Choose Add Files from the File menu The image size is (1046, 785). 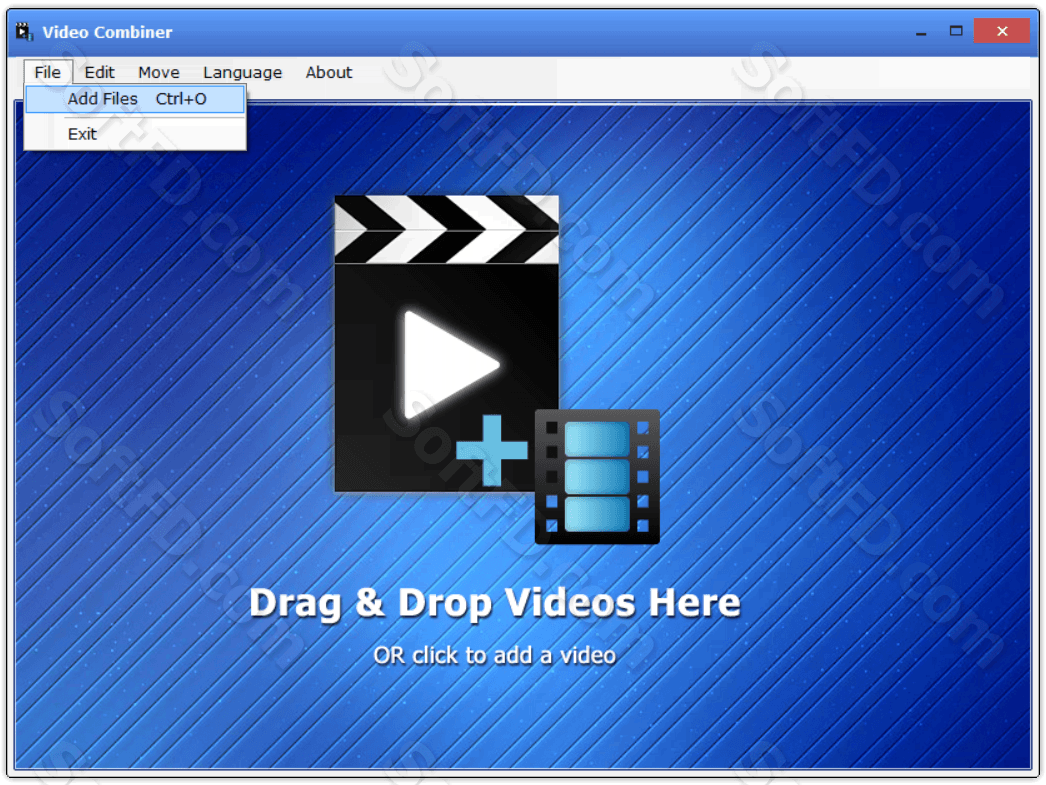pos(135,99)
